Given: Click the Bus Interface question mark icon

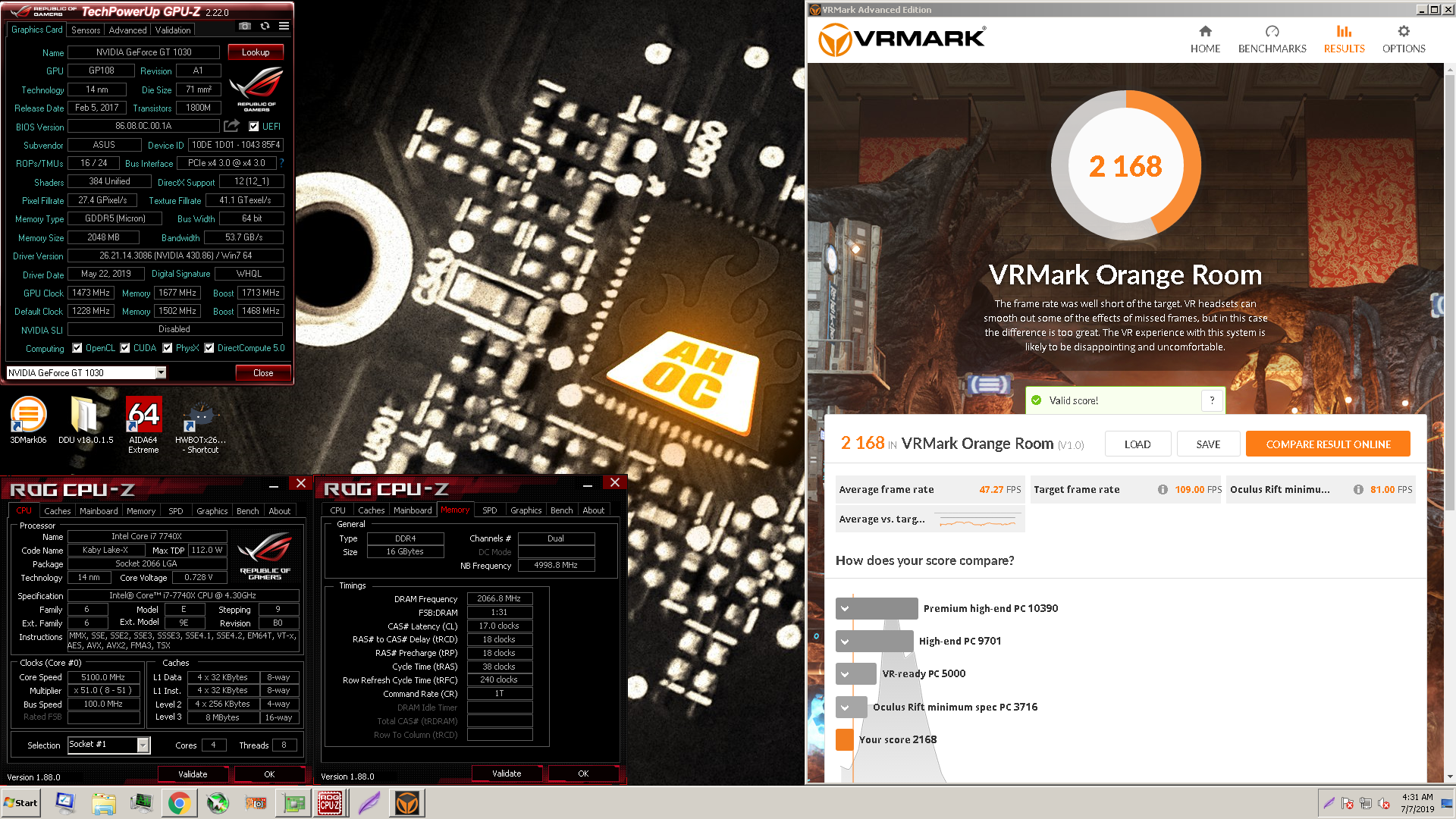Looking at the screenshot, I should point(281,163).
